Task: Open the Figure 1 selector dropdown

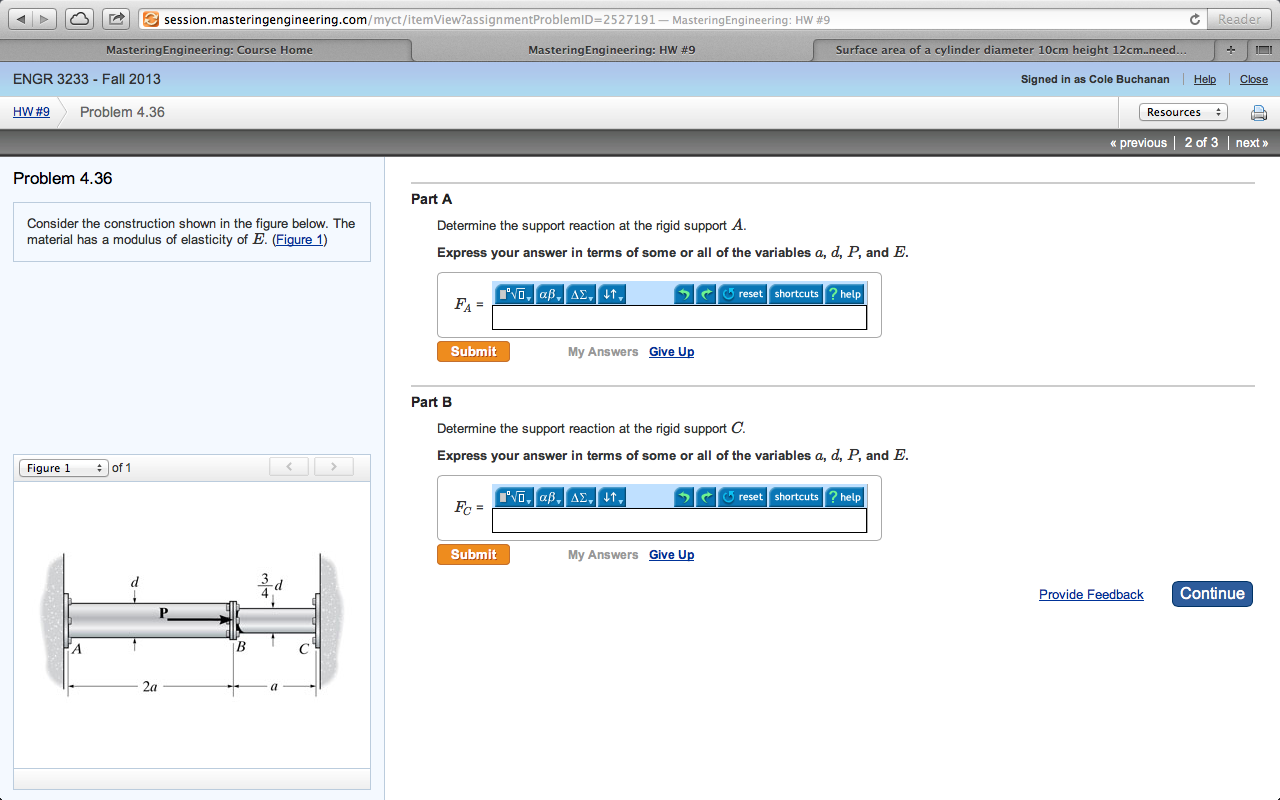Action: tap(63, 468)
